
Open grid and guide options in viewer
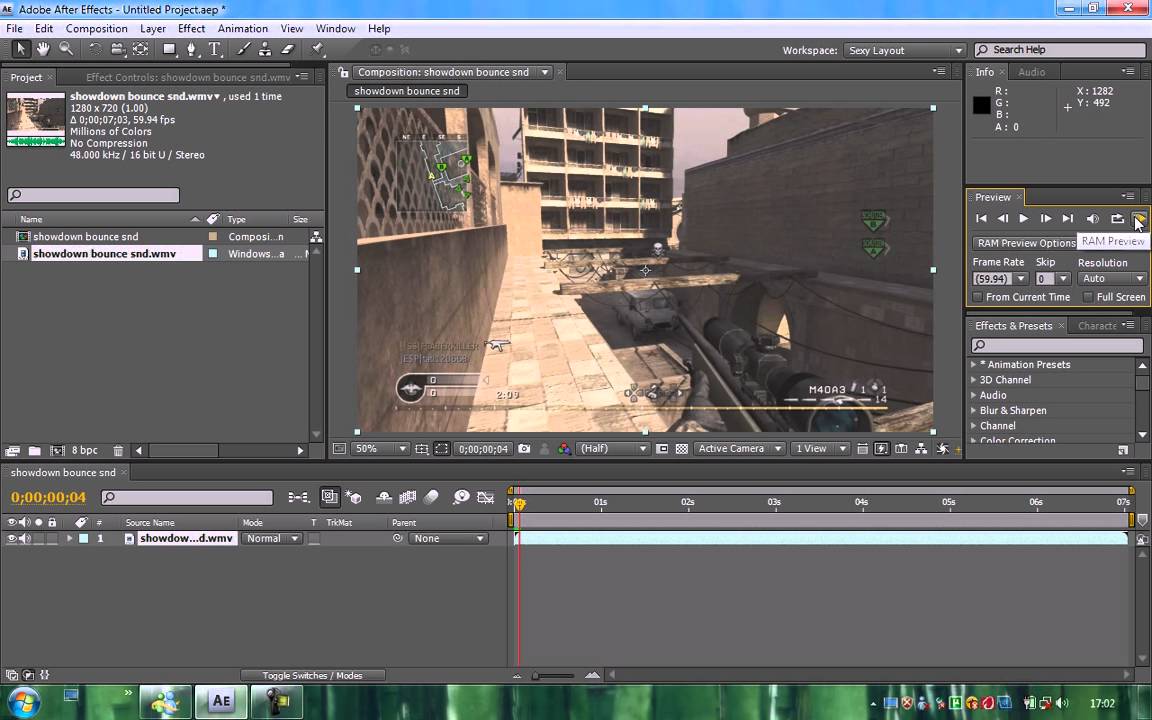(x=422, y=448)
